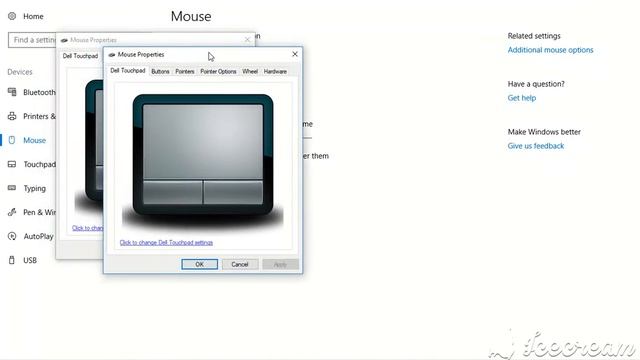Switch to the Buttons tab
Screen dimensions: 640x360
click(160, 71)
